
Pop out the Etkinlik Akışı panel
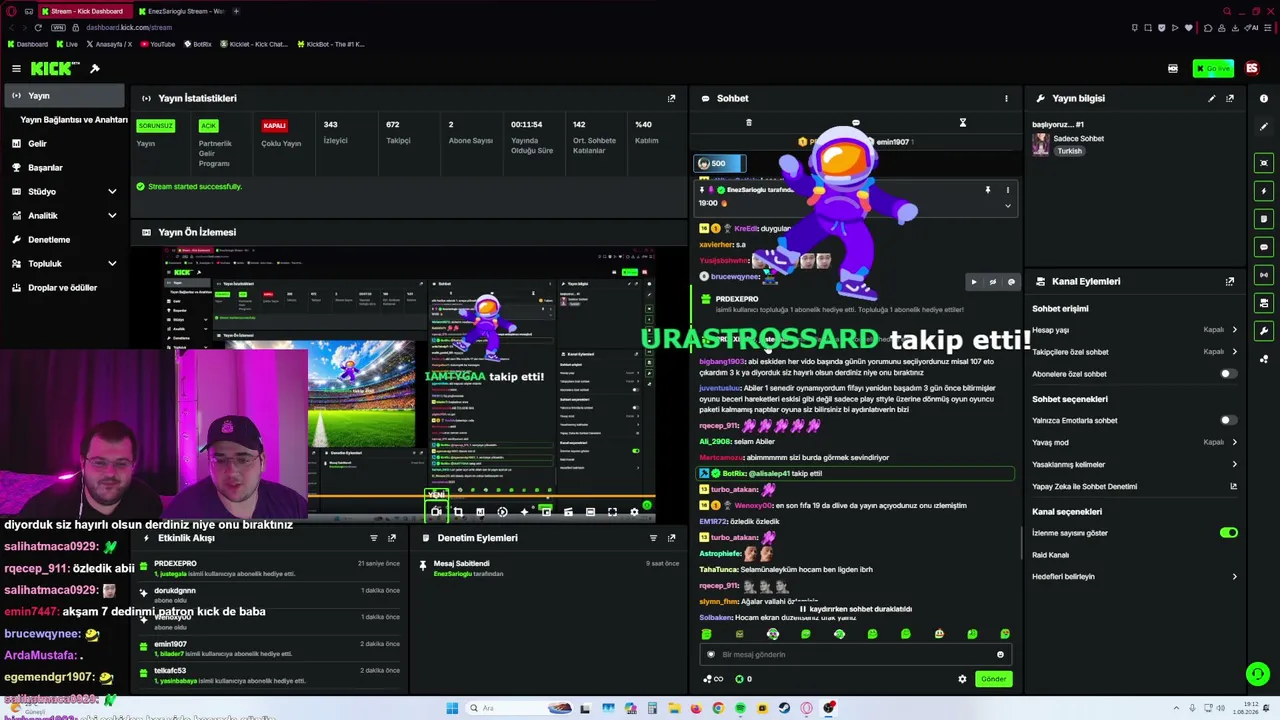pos(392,538)
